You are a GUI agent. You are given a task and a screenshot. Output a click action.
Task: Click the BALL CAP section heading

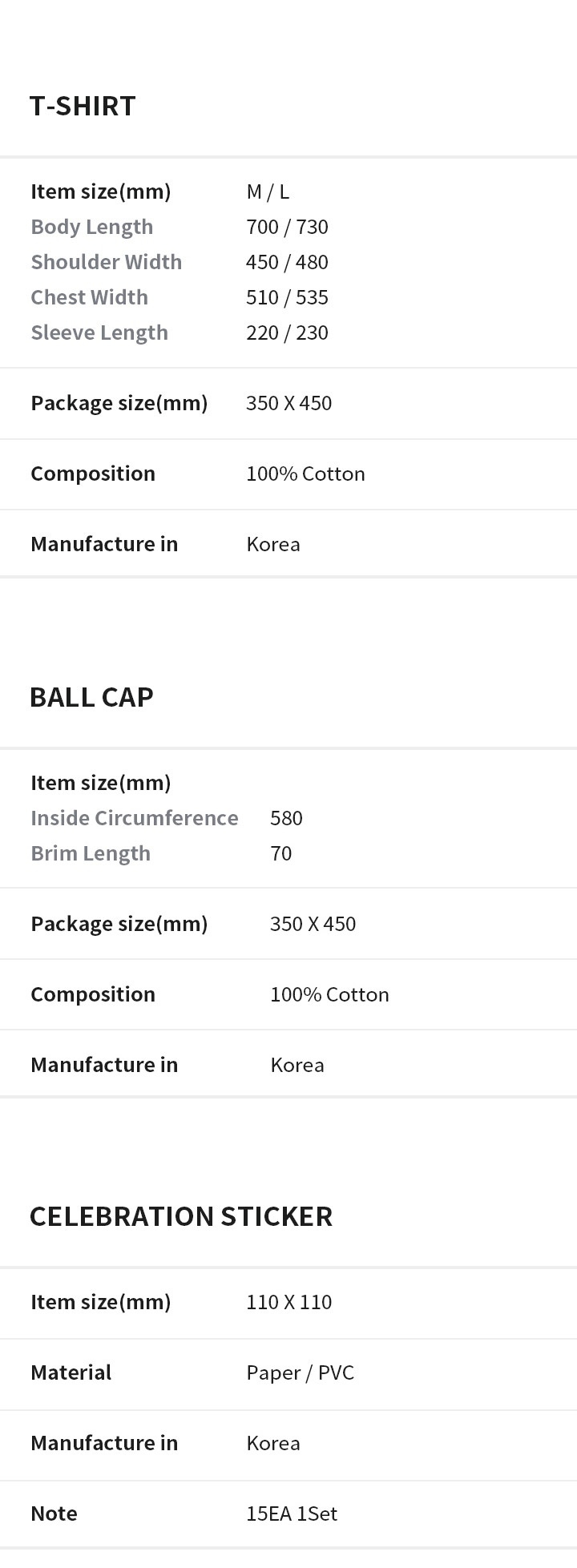(x=91, y=697)
